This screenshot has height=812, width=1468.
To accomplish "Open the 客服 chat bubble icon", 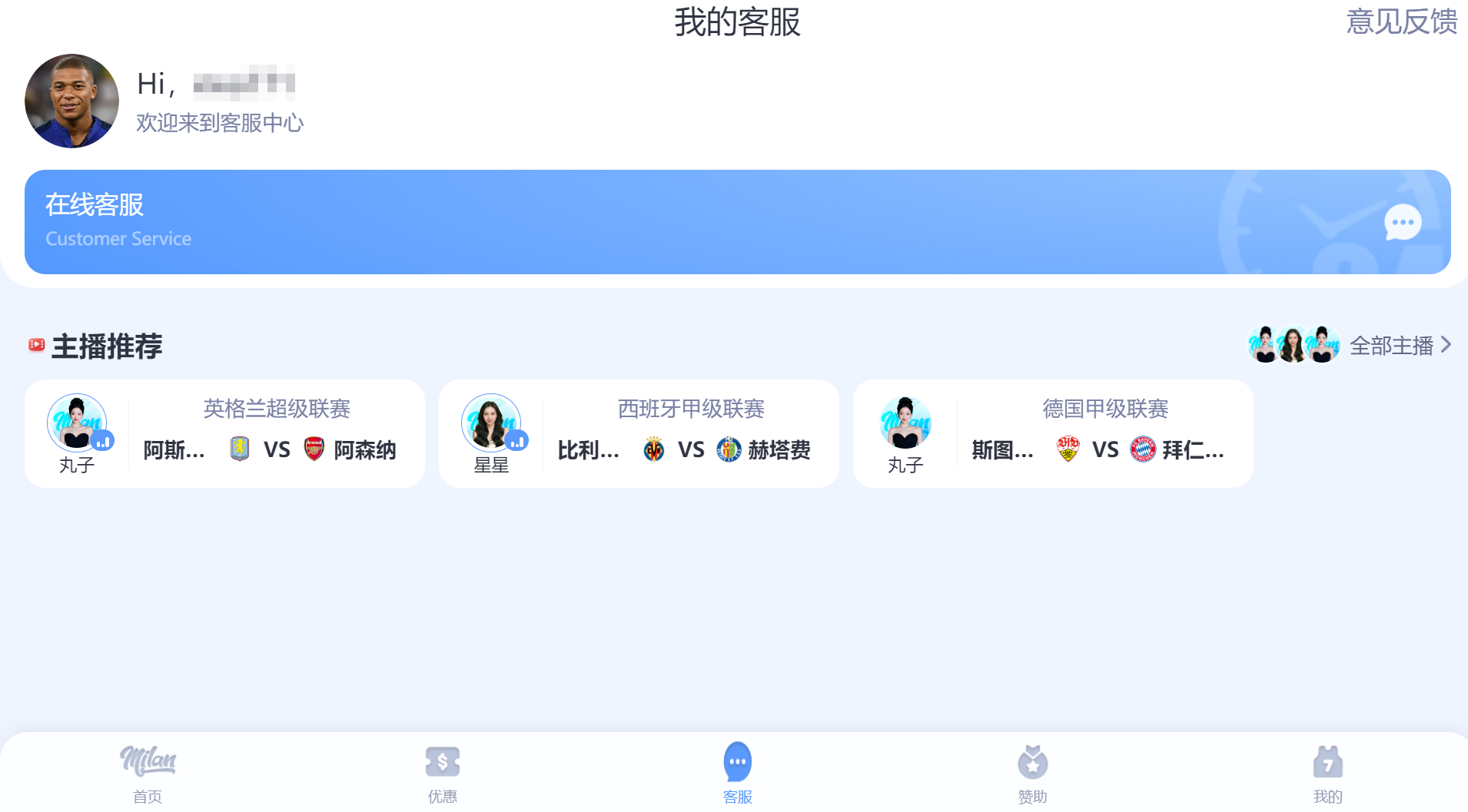I will click(737, 761).
